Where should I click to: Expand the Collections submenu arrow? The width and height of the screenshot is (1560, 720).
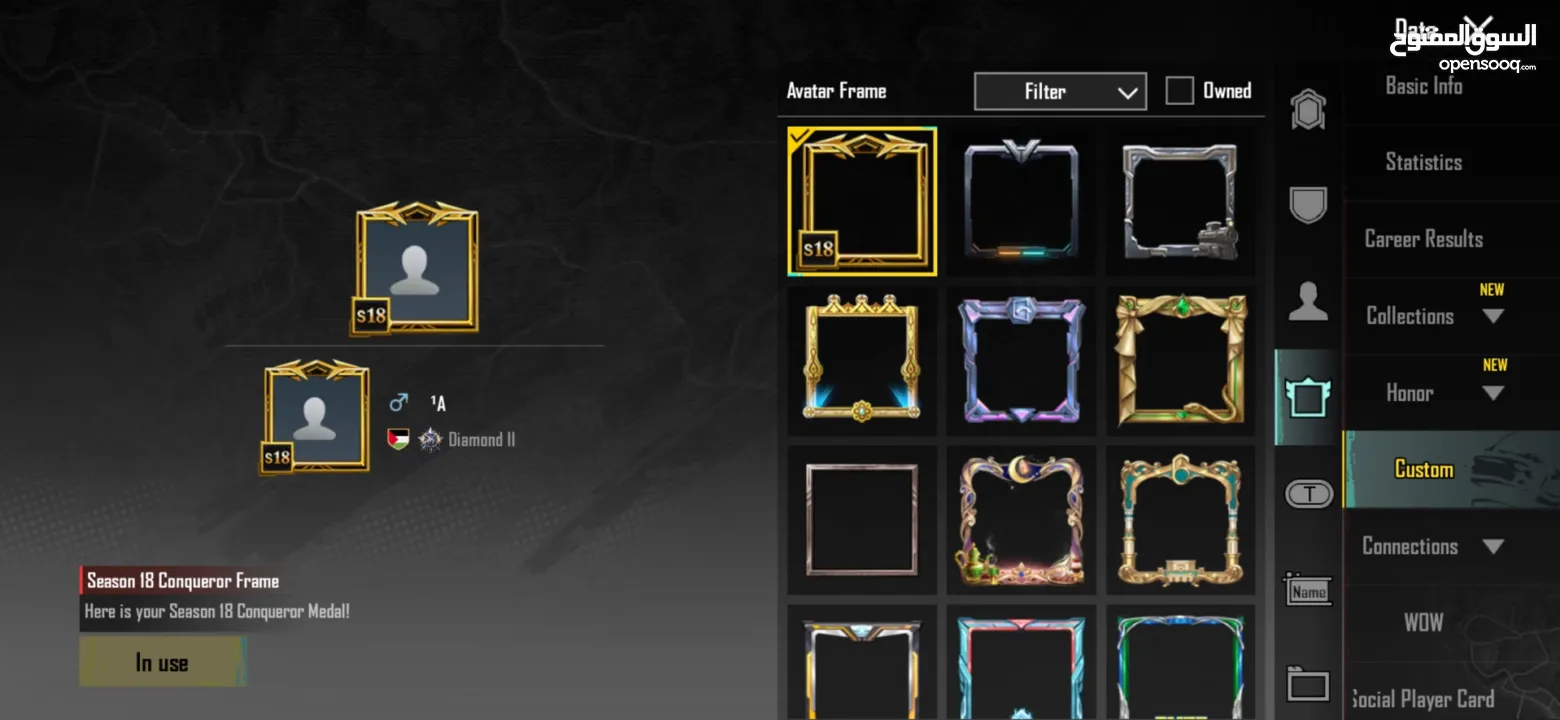1493,316
